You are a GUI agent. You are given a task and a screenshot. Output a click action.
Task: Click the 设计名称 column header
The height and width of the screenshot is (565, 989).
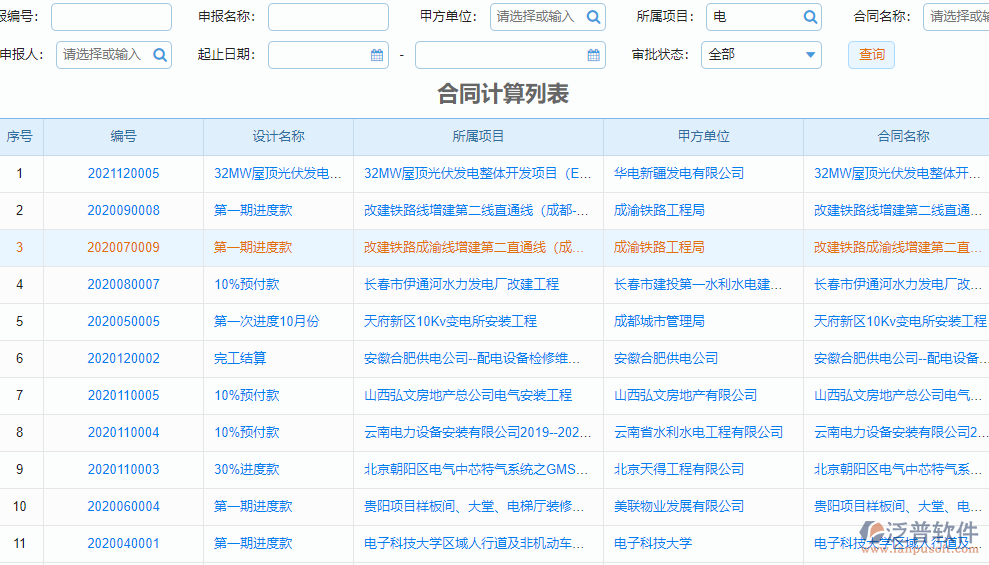tap(278, 137)
